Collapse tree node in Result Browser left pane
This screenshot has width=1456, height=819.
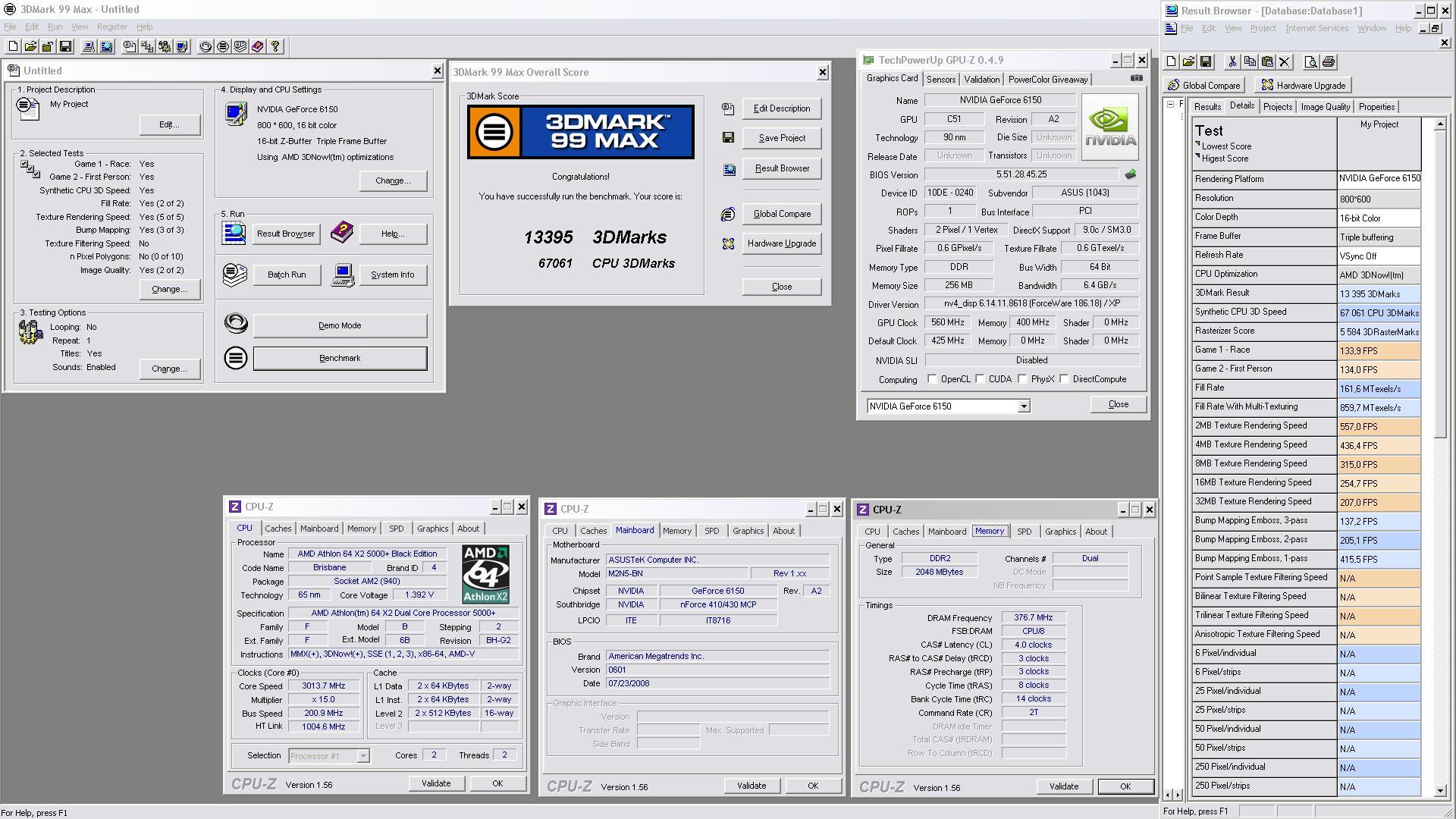(x=1170, y=105)
